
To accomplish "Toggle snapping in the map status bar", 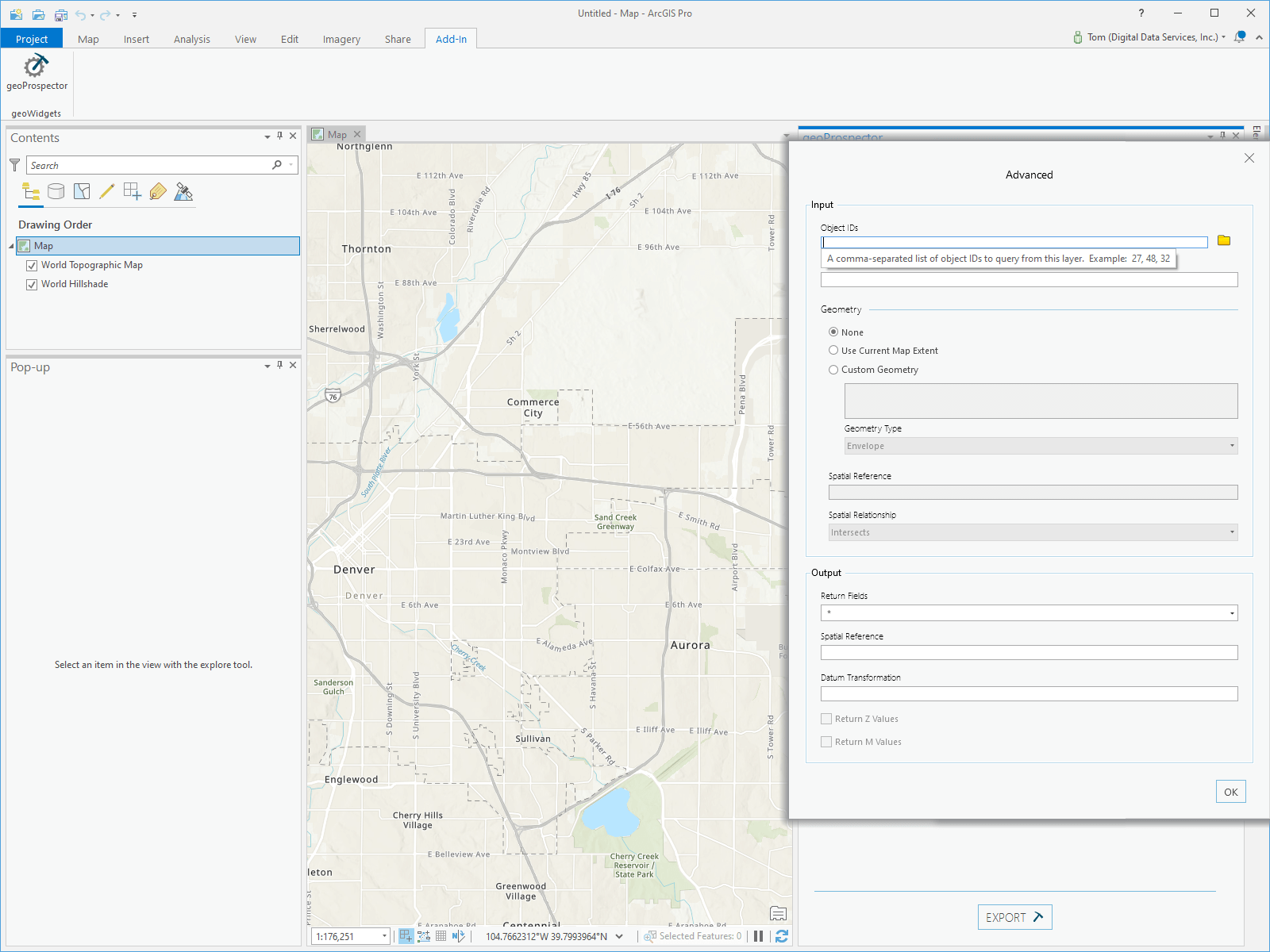I will point(406,936).
